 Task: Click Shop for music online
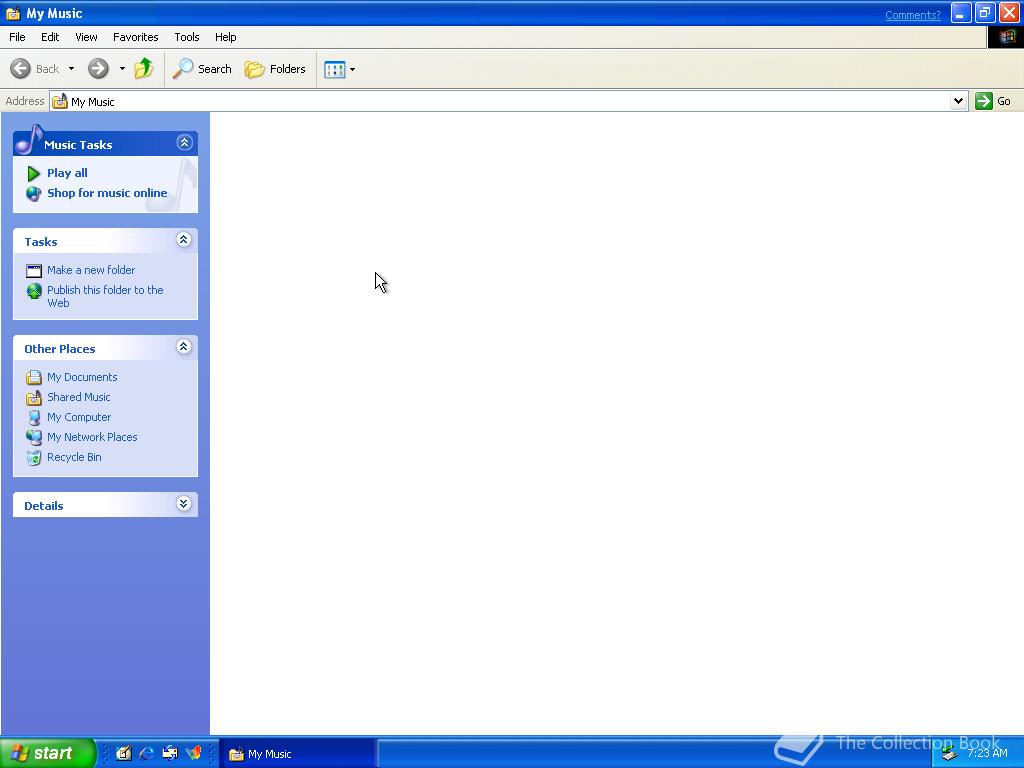coord(107,193)
